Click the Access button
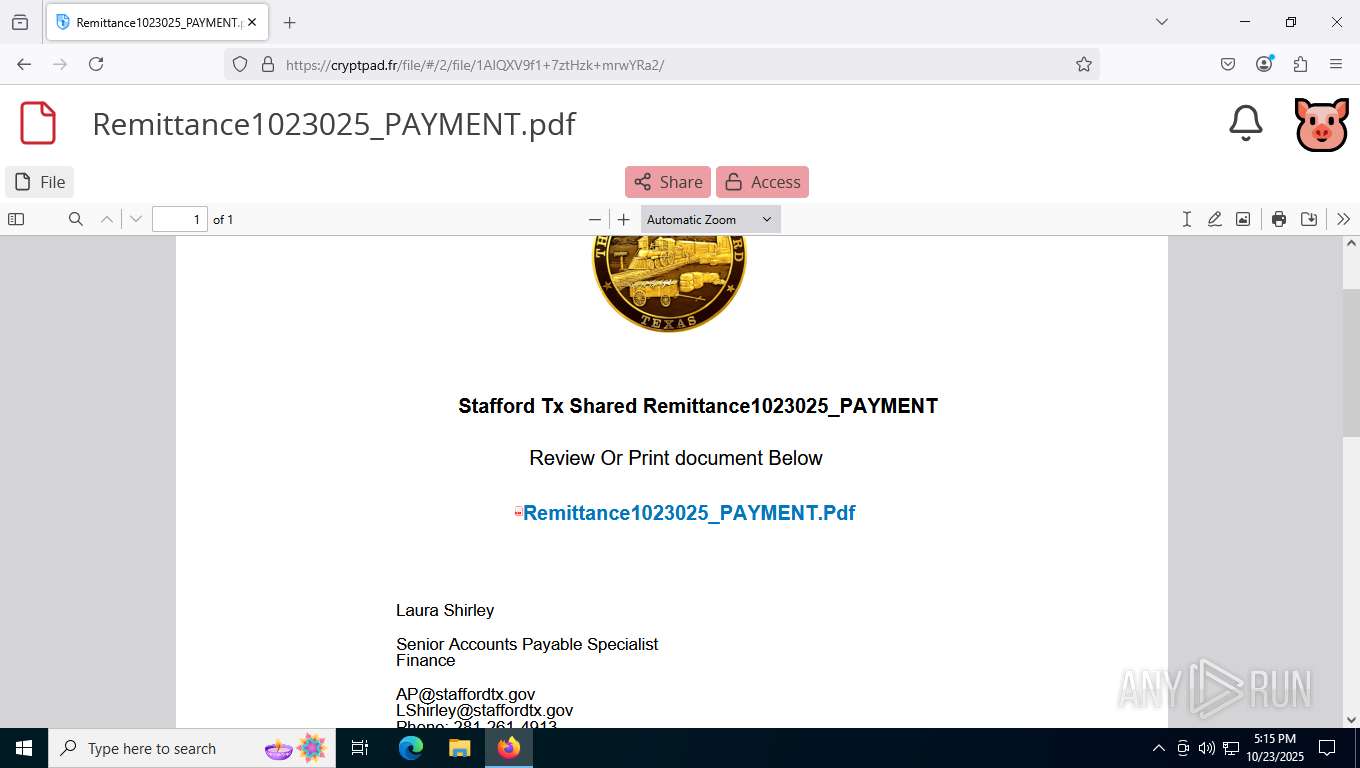1360x768 pixels. [x=762, y=182]
